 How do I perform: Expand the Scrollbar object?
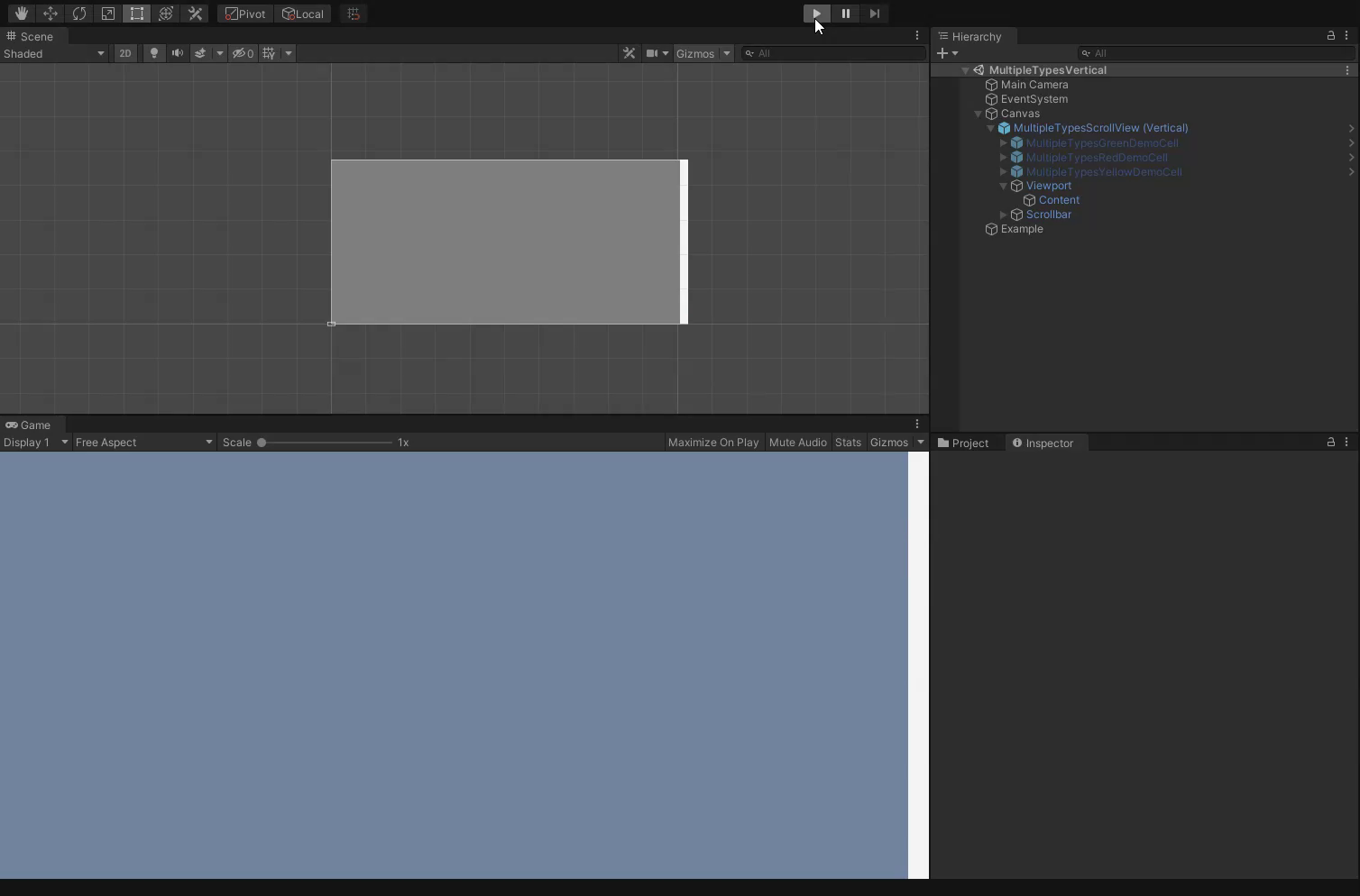point(1003,215)
